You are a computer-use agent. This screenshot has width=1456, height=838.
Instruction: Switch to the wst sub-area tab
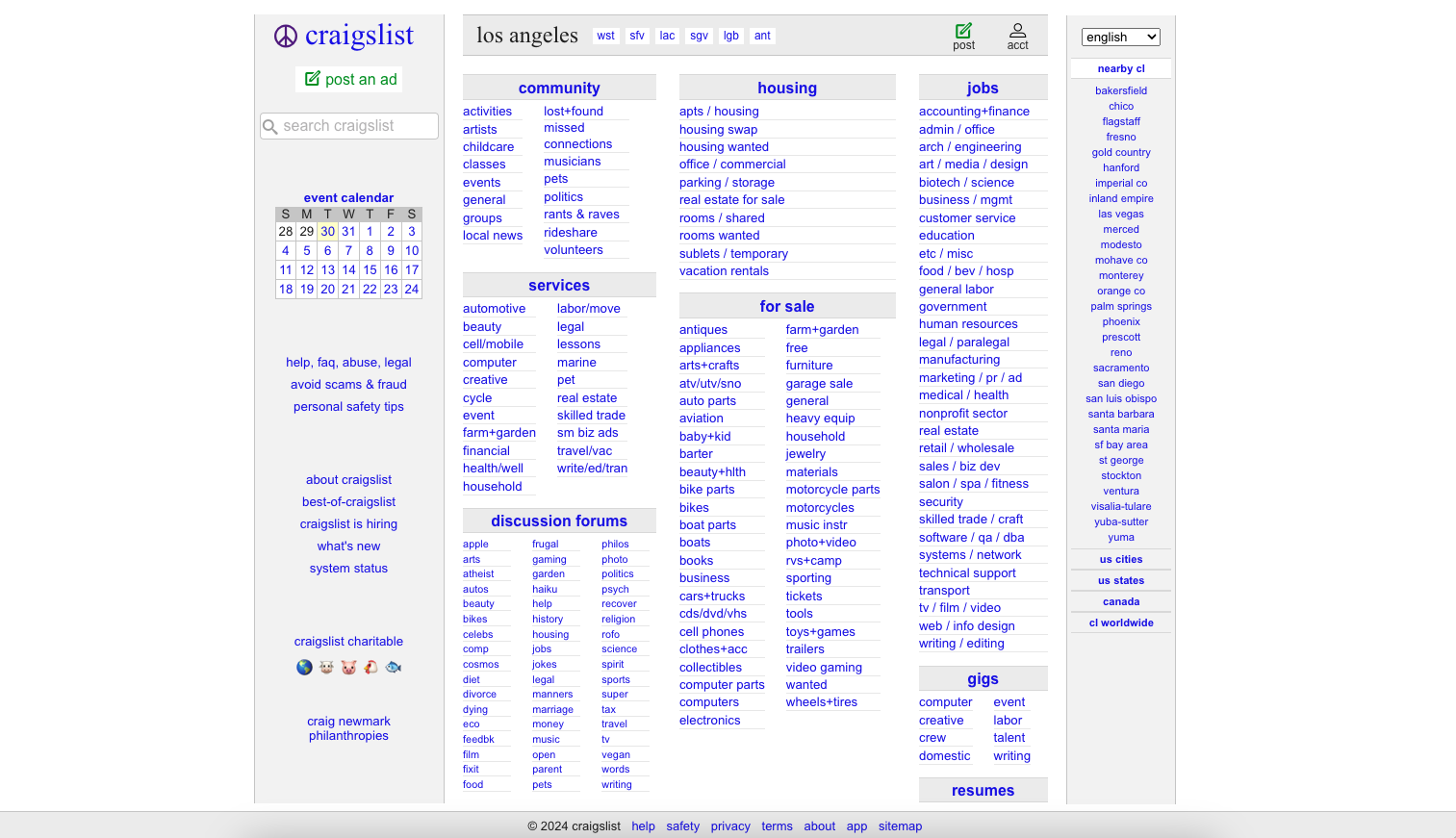click(x=605, y=36)
